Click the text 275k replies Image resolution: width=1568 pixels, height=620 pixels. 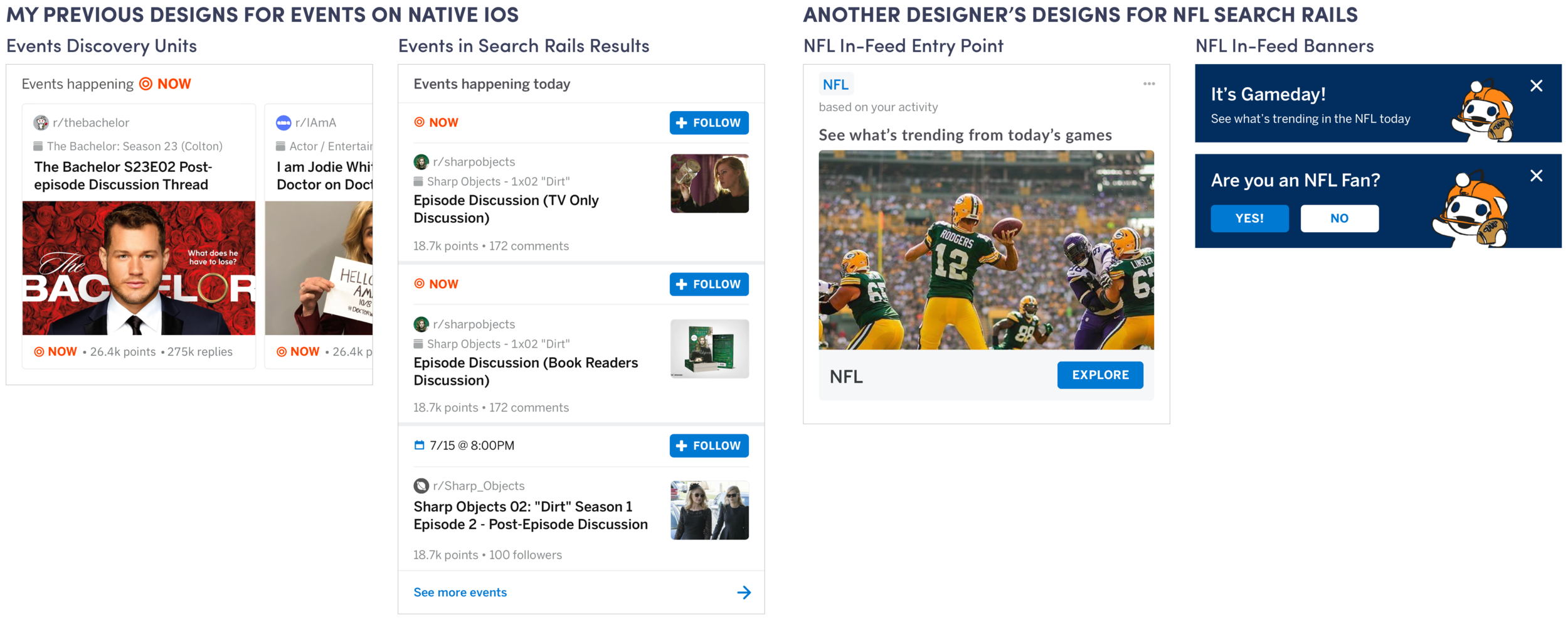pyautogui.click(x=199, y=352)
